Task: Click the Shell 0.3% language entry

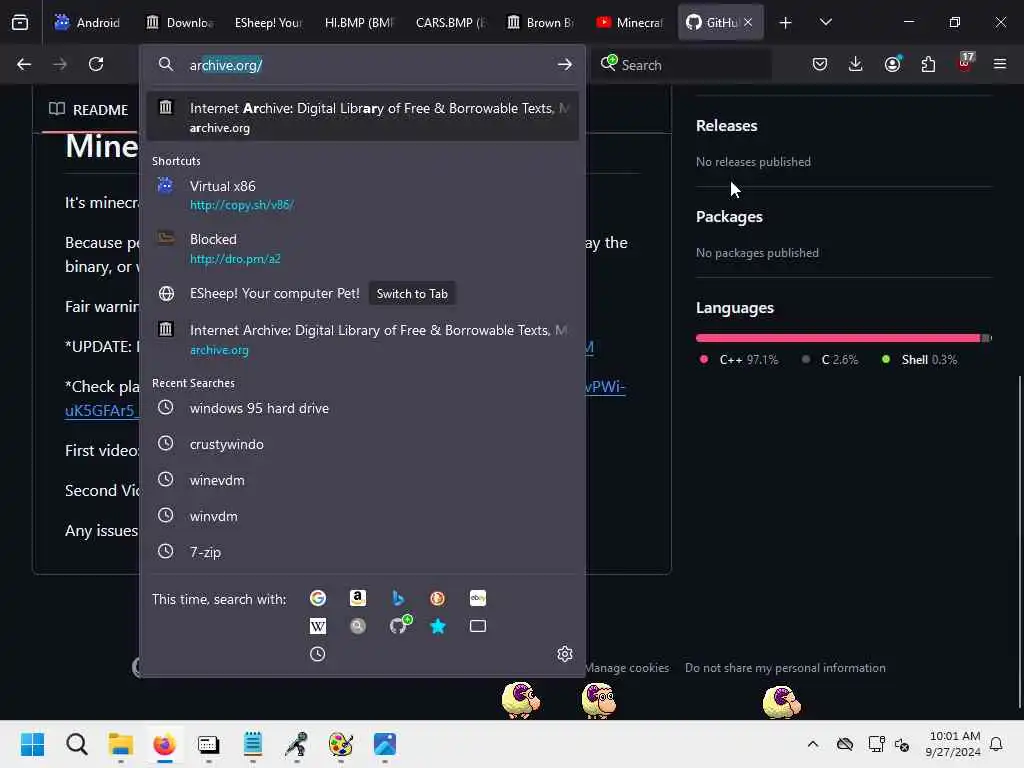Action: click(920, 360)
